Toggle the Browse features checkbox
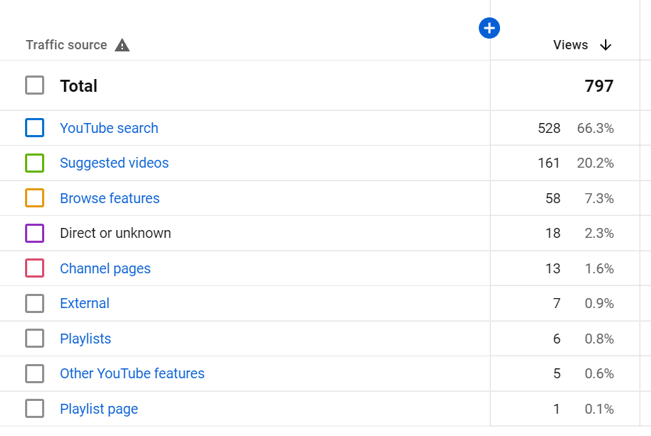Image resolution: width=651 pixels, height=436 pixels. (35, 198)
